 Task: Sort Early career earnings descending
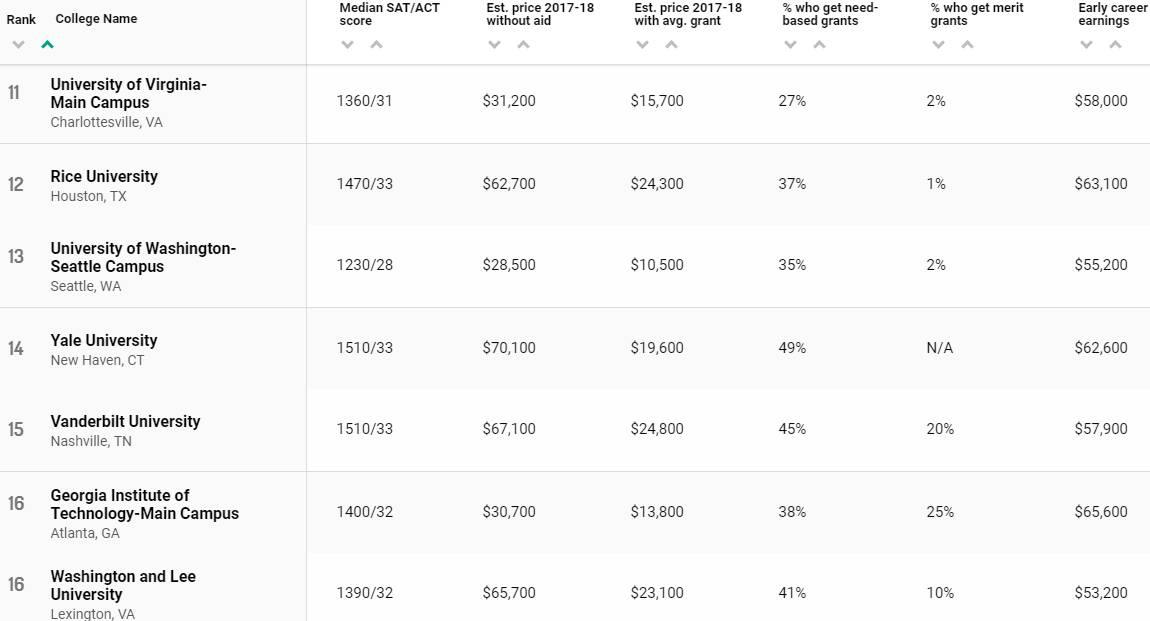click(x=1086, y=45)
